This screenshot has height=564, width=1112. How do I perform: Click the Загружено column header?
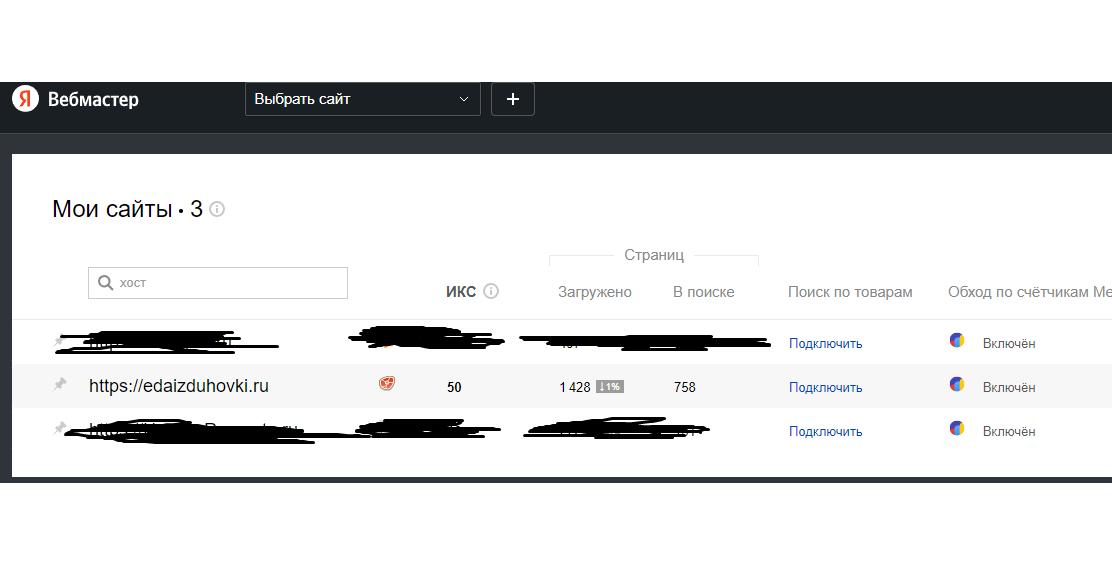coord(594,292)
